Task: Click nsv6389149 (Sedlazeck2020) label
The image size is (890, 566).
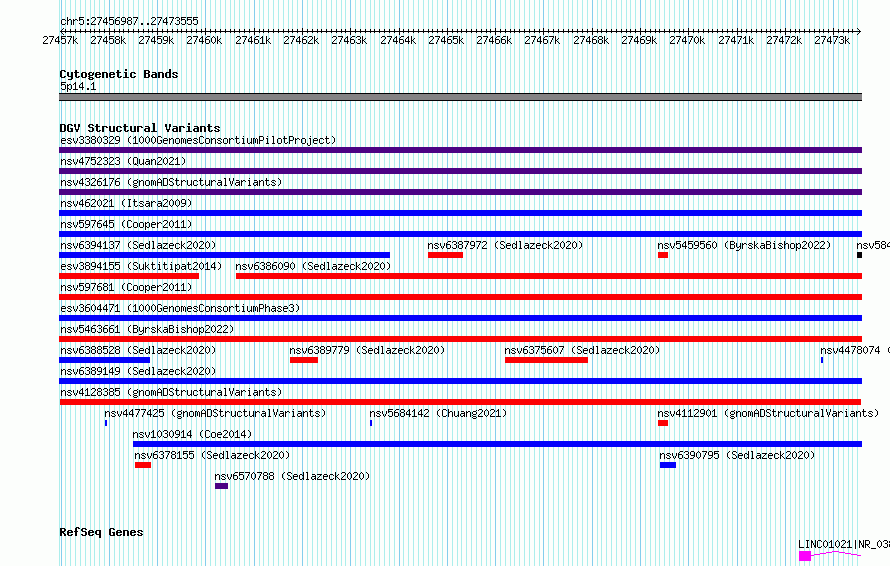Action: pyautogui.click(x=138, y=371)
